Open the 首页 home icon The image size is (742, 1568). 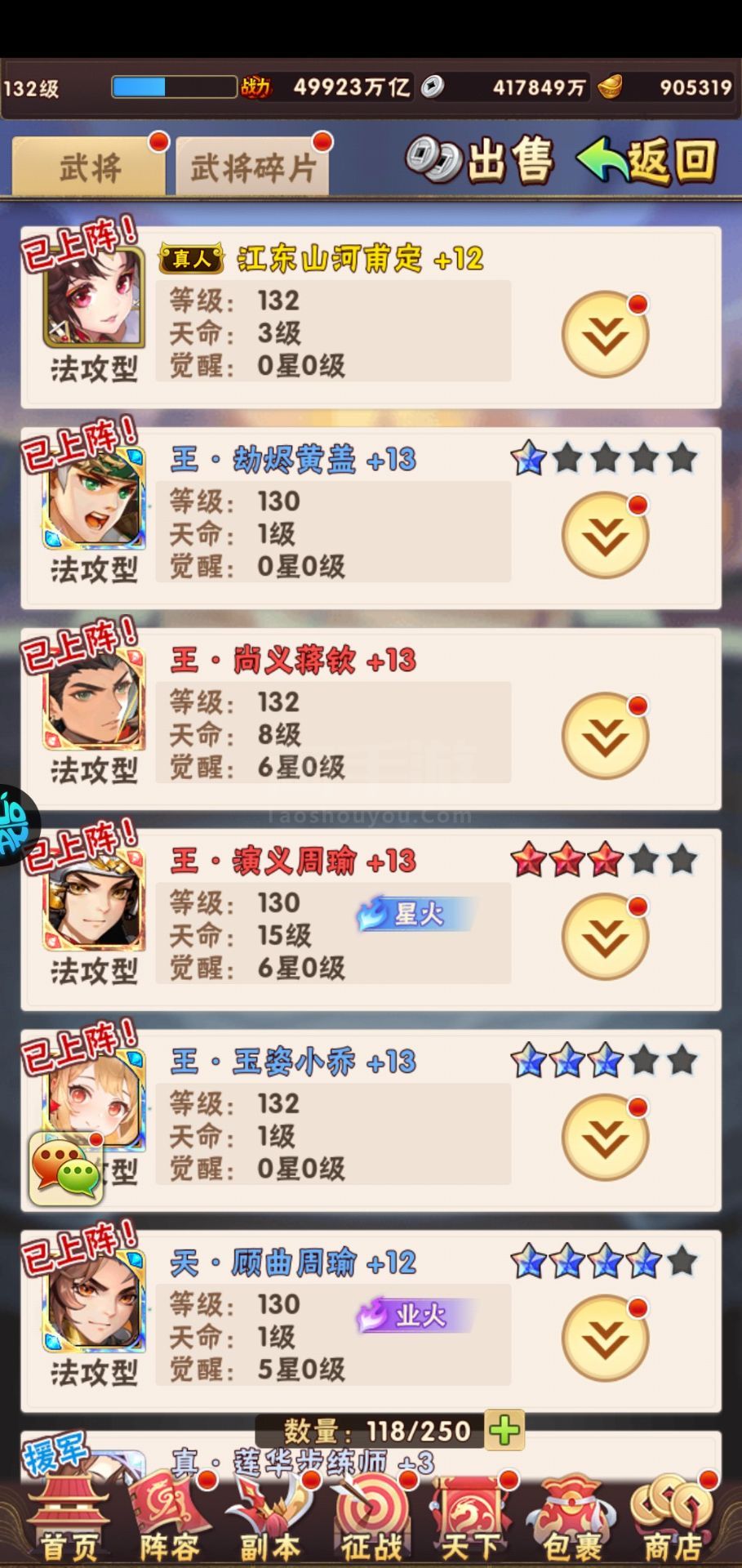point(69,1521)
